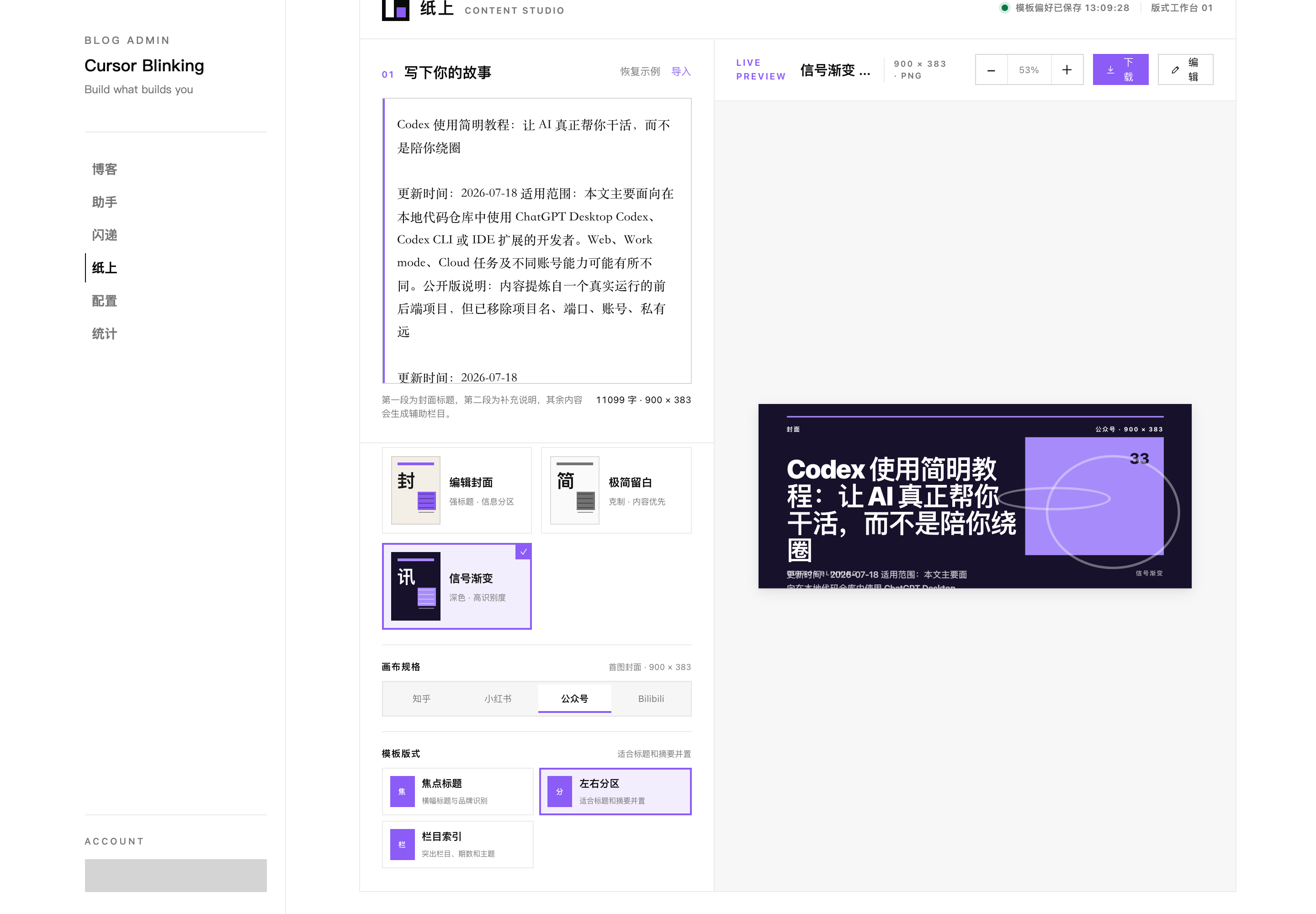Image resolution: width=1316 pixels, height=914 pixels.
Task: Click the 首图封面 · 900 × 383 label
Action: [x=649, y=667]
